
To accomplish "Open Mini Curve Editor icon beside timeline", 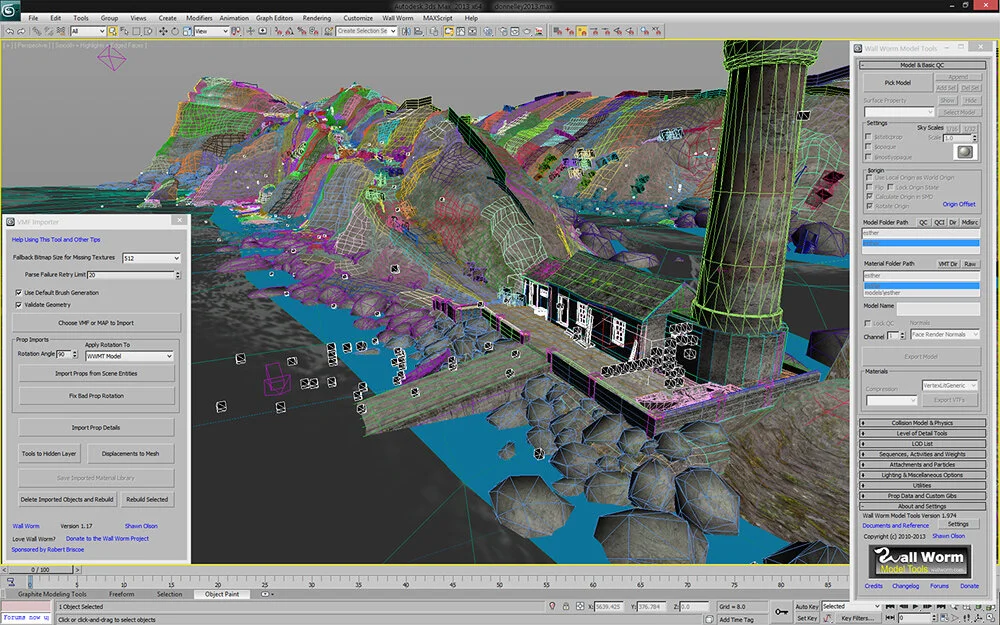I will click(10, 582).
